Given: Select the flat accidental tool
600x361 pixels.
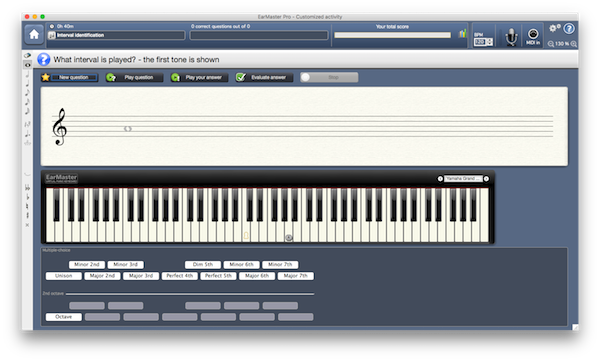Looking at the screenshot, I should coord(28,197).
